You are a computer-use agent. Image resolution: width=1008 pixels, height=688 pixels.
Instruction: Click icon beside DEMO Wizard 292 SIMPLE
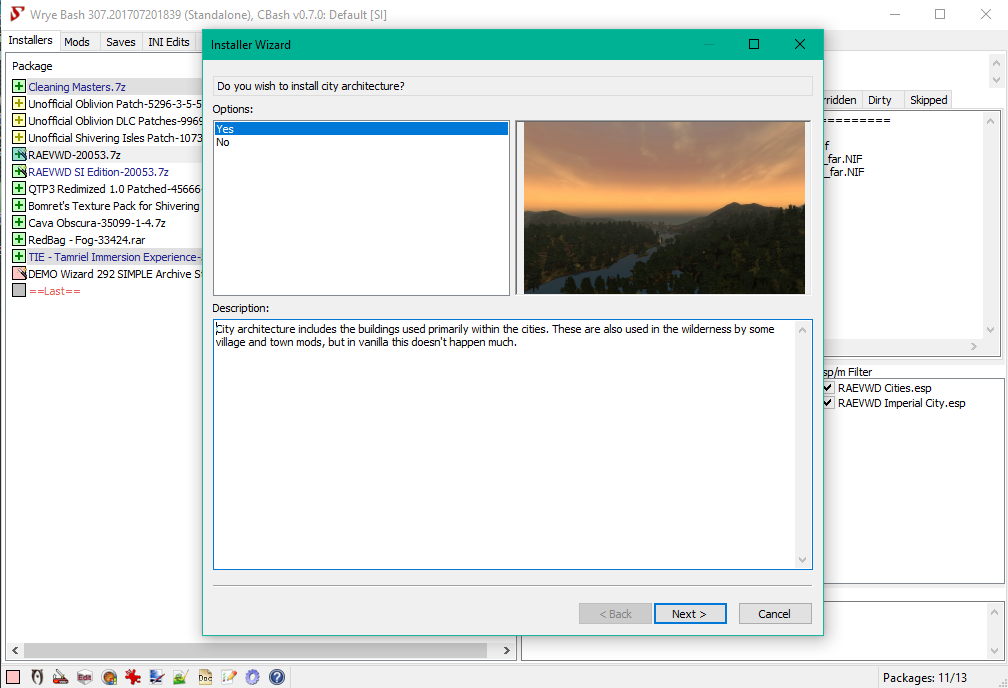19,273
